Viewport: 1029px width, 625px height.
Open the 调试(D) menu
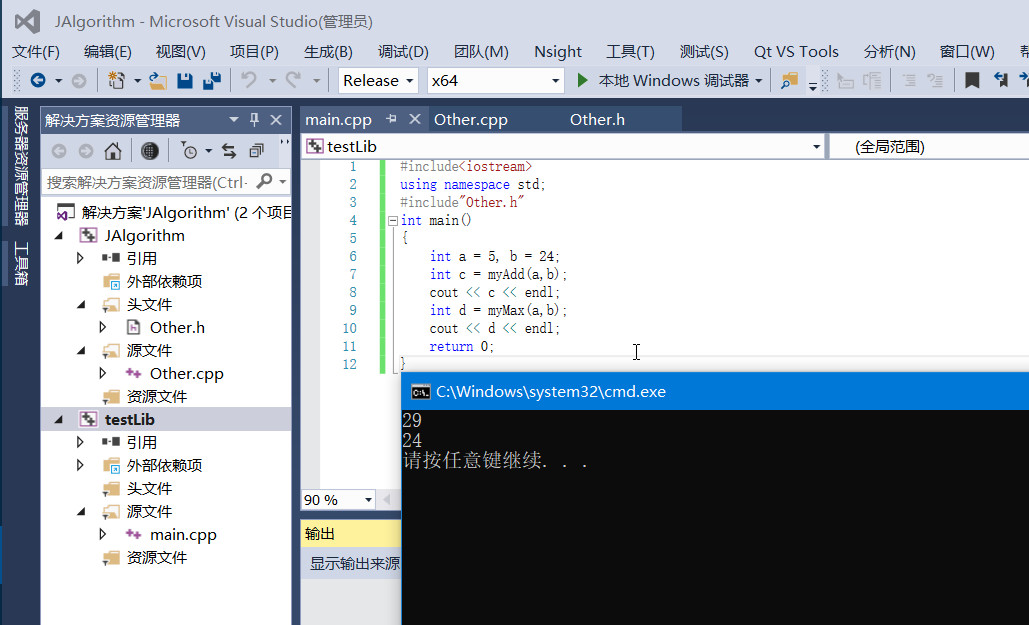click(403, 52)
